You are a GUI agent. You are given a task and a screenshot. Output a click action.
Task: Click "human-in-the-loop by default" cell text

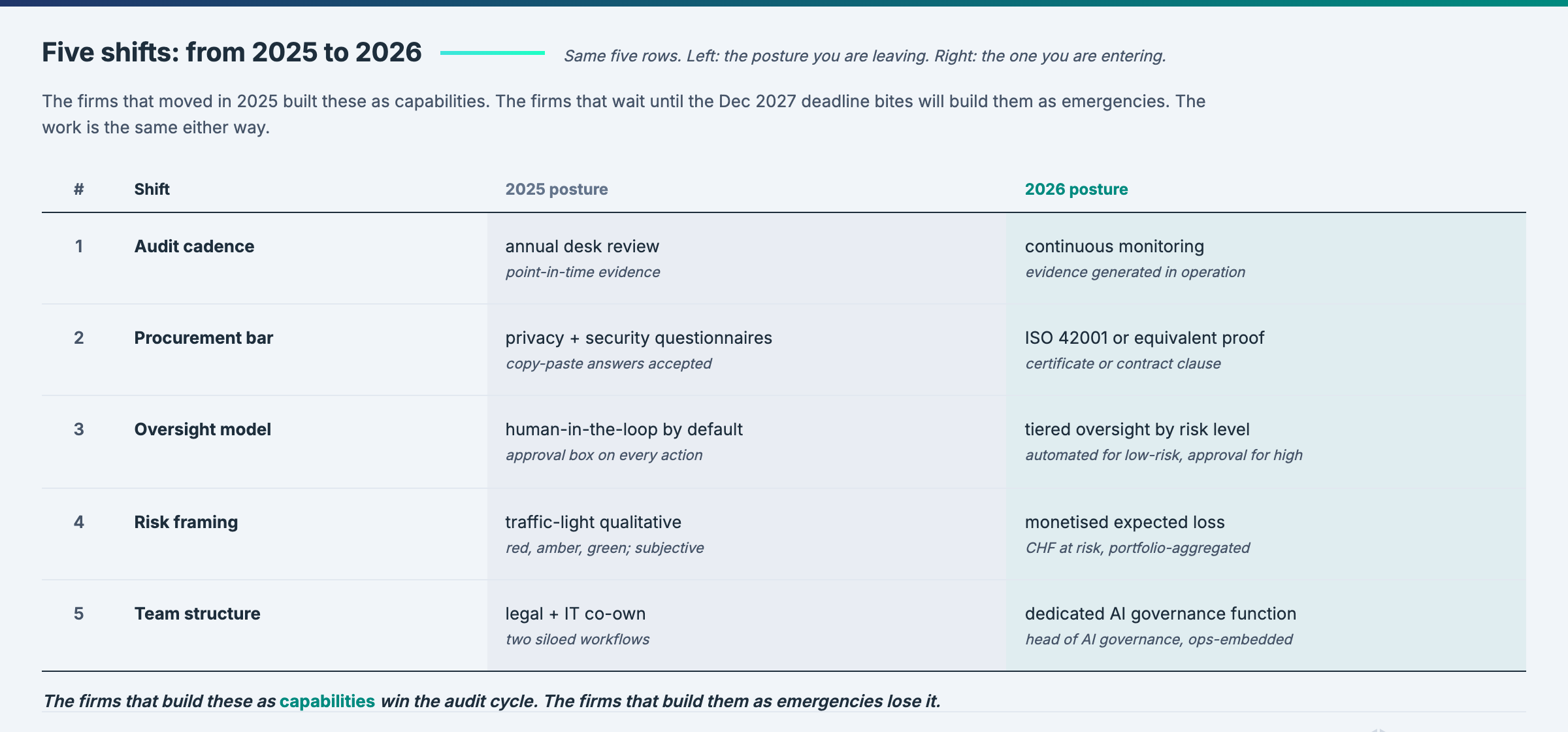tap(623, 429)
